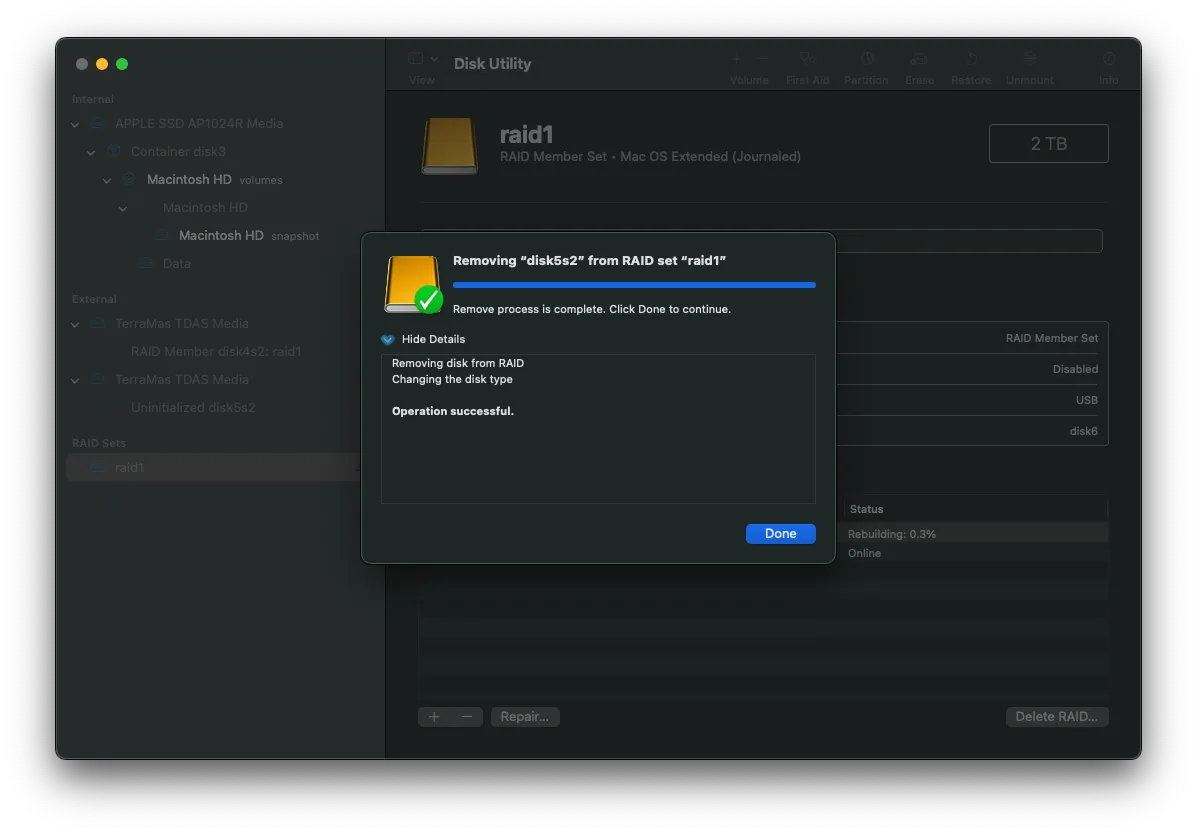Screen dimensions: 1197x833
Task: Click the Erase toolbar icon
Action: (919, 60)
